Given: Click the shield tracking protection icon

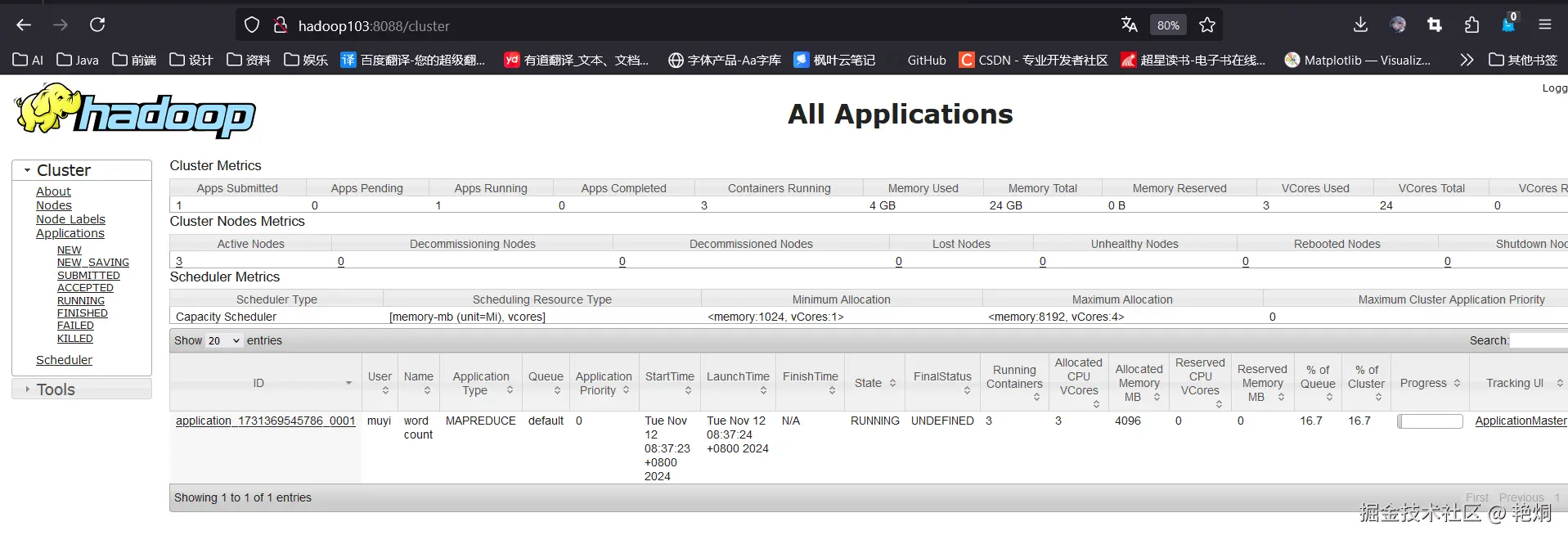Looking at the screenshot, I should [252, 25].
